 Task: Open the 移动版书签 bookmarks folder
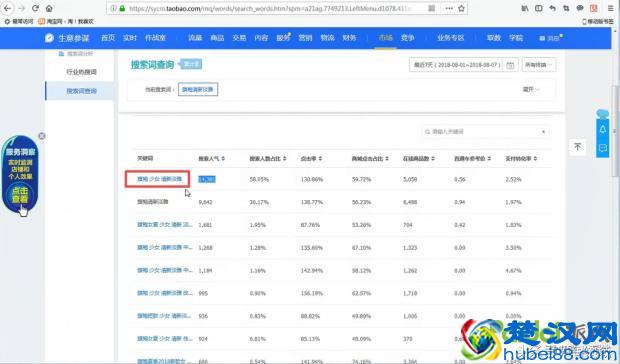pos(598,21)
